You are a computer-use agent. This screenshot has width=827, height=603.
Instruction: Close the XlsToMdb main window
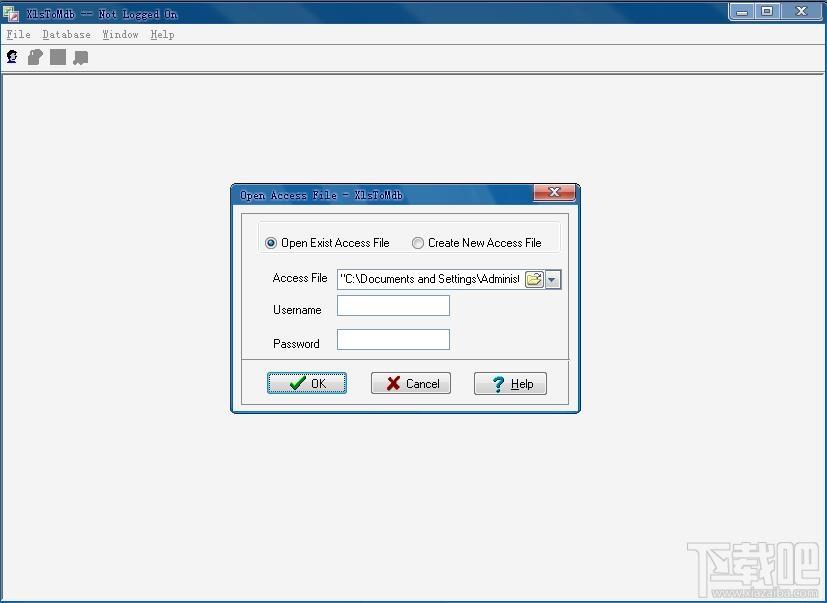802,12
